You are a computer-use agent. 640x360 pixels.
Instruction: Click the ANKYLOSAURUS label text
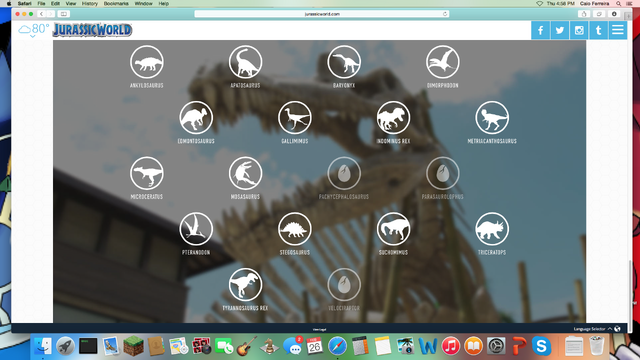[147, 86]
